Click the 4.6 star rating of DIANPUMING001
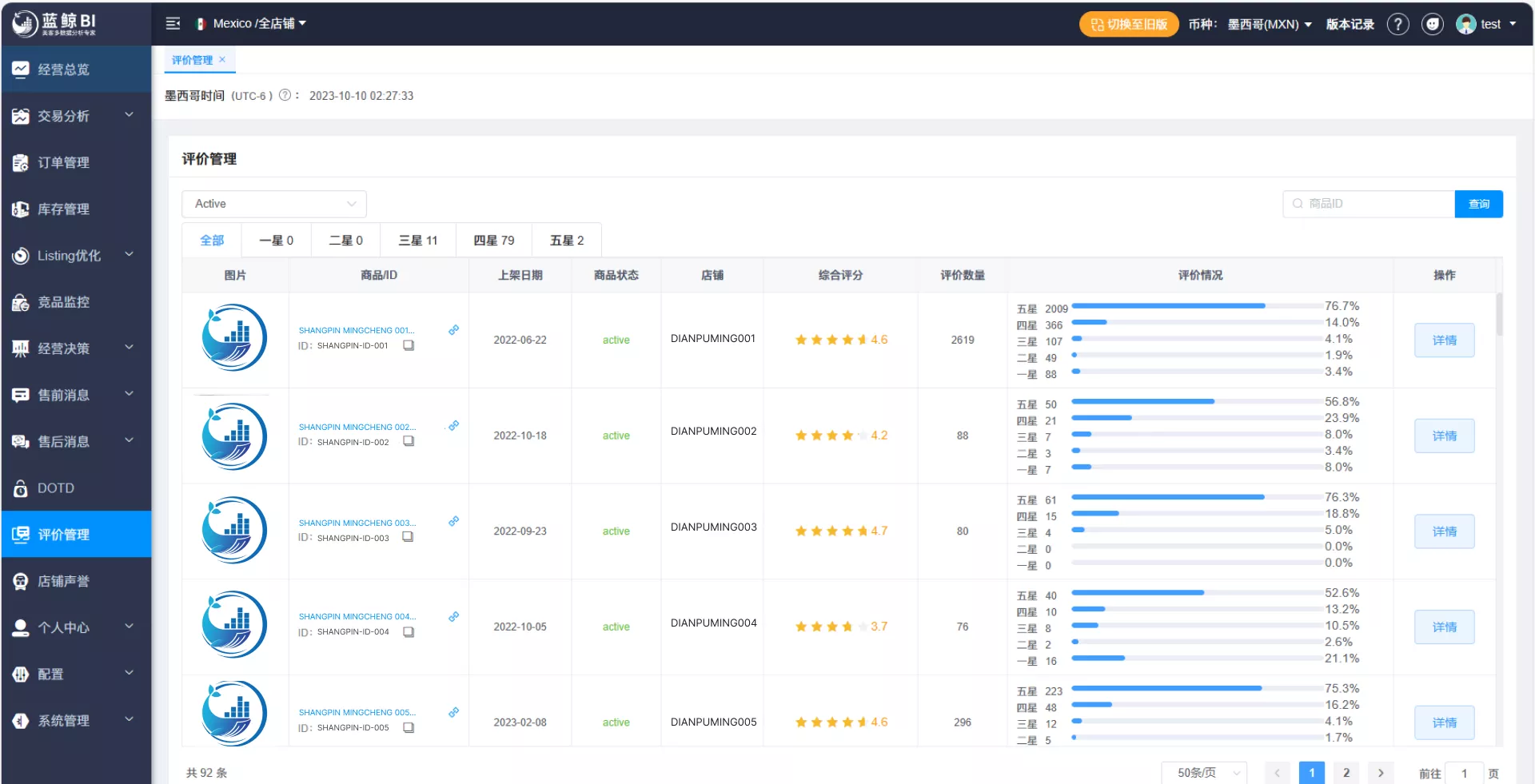The width and height of the screenshot is (1535, 784). (841, 340)
